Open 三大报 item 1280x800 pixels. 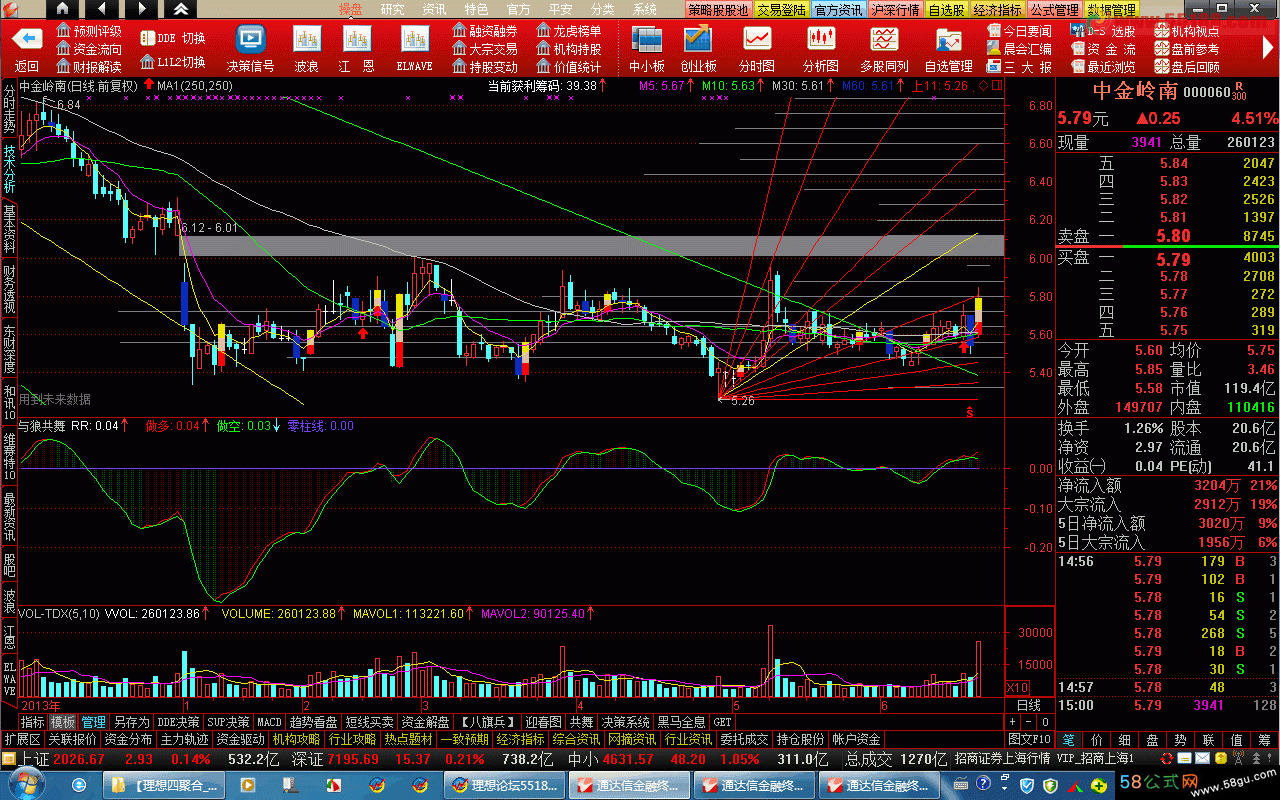point(1020,67)
